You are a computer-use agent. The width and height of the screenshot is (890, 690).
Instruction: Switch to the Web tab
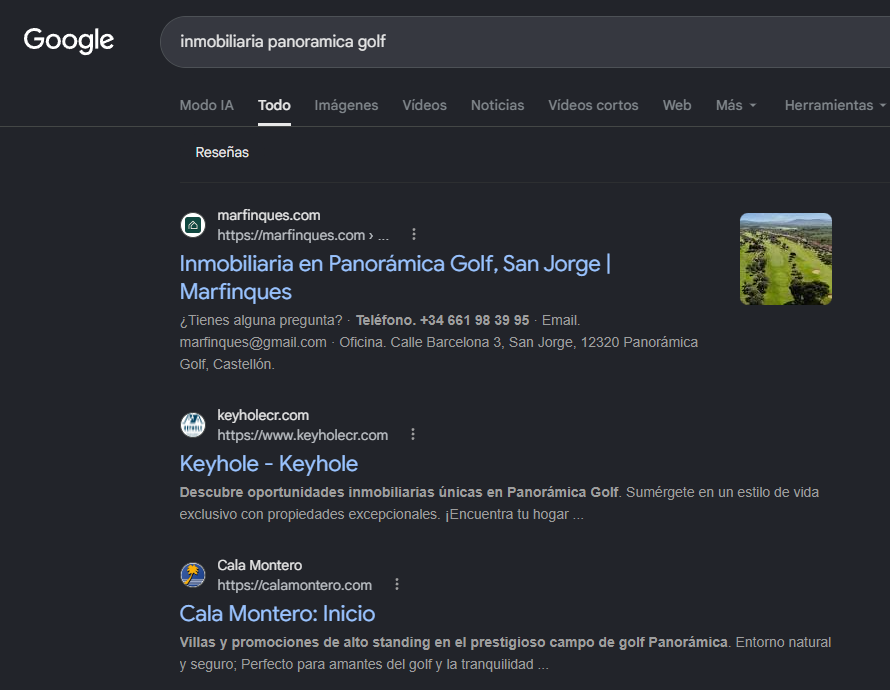(677, 106)
